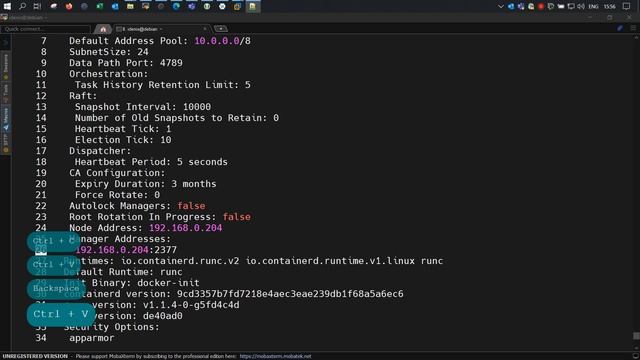Open the Sftp sidebar tab
Viewport: 640px width, 360px height.
(x=6, y=143)
